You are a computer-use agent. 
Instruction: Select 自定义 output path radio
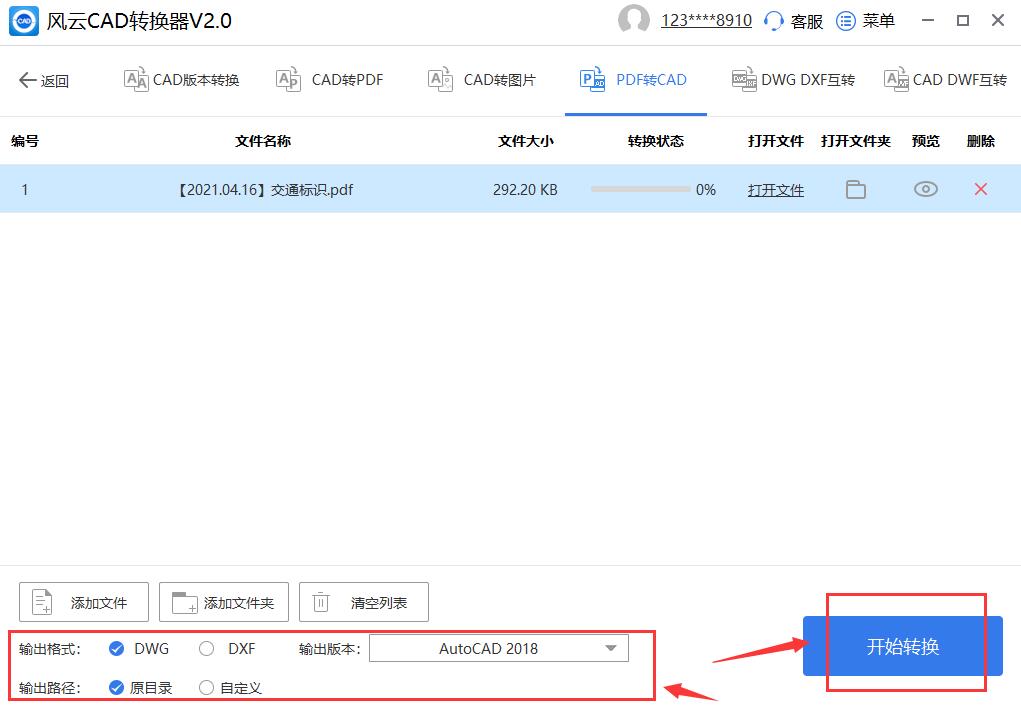coord(206,688)
